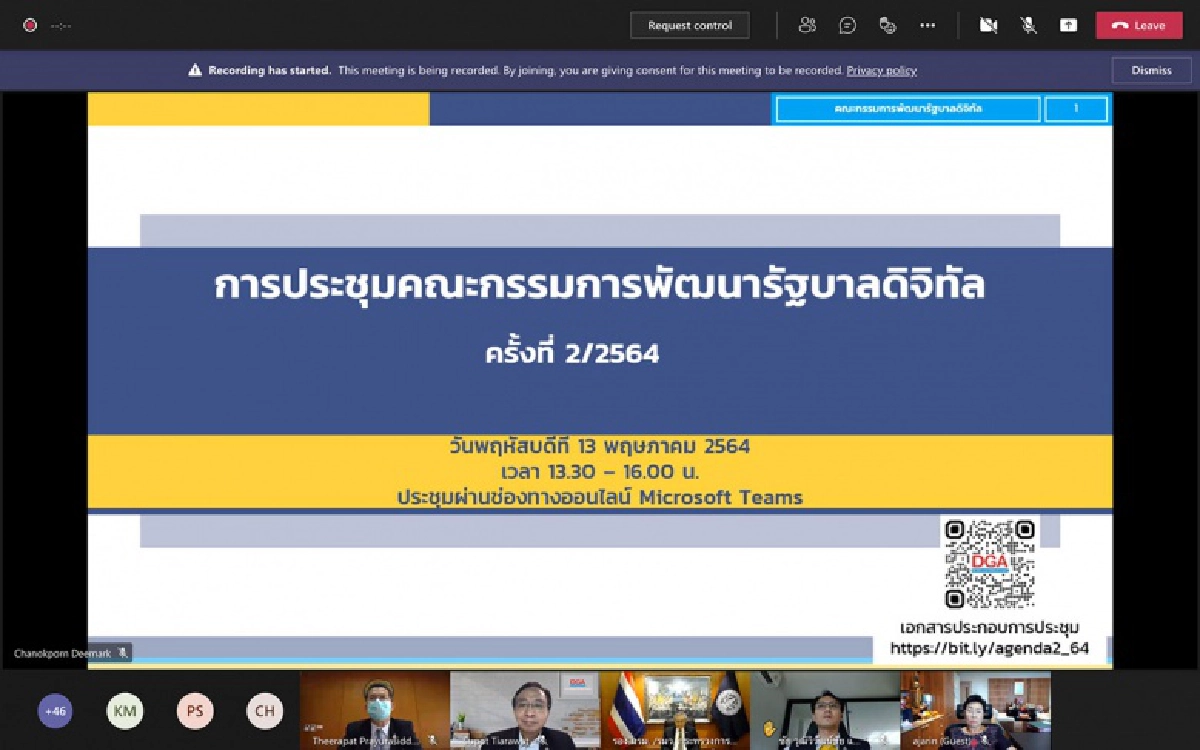
Task: Open the participants panel icon
Action: point(807,26)
